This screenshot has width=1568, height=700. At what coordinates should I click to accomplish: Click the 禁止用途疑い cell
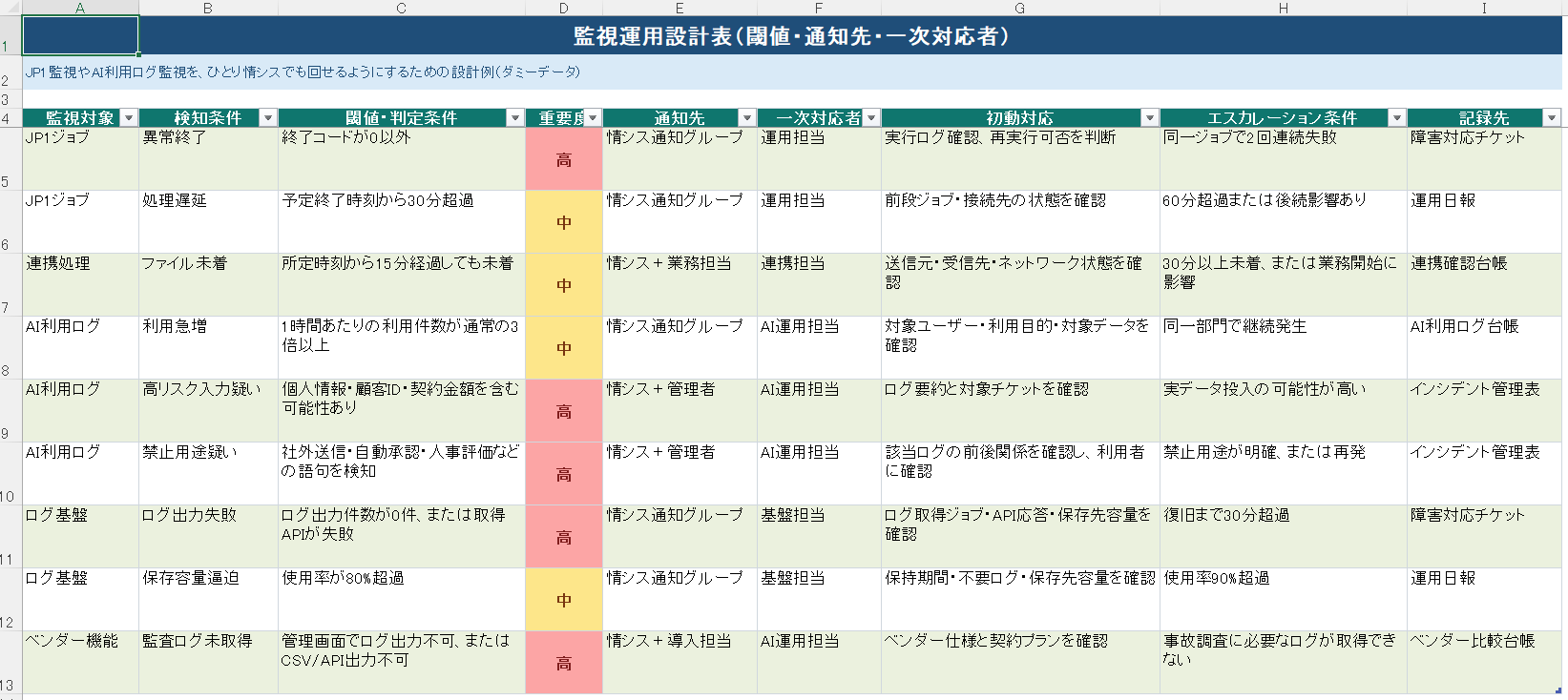[208, 474]
